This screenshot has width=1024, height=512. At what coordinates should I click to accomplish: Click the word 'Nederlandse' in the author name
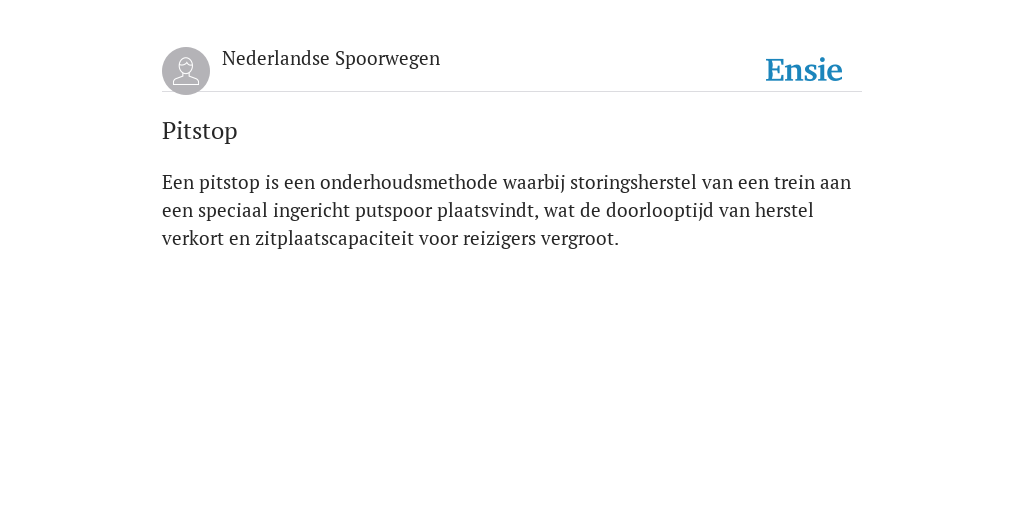tap(276, 58)
